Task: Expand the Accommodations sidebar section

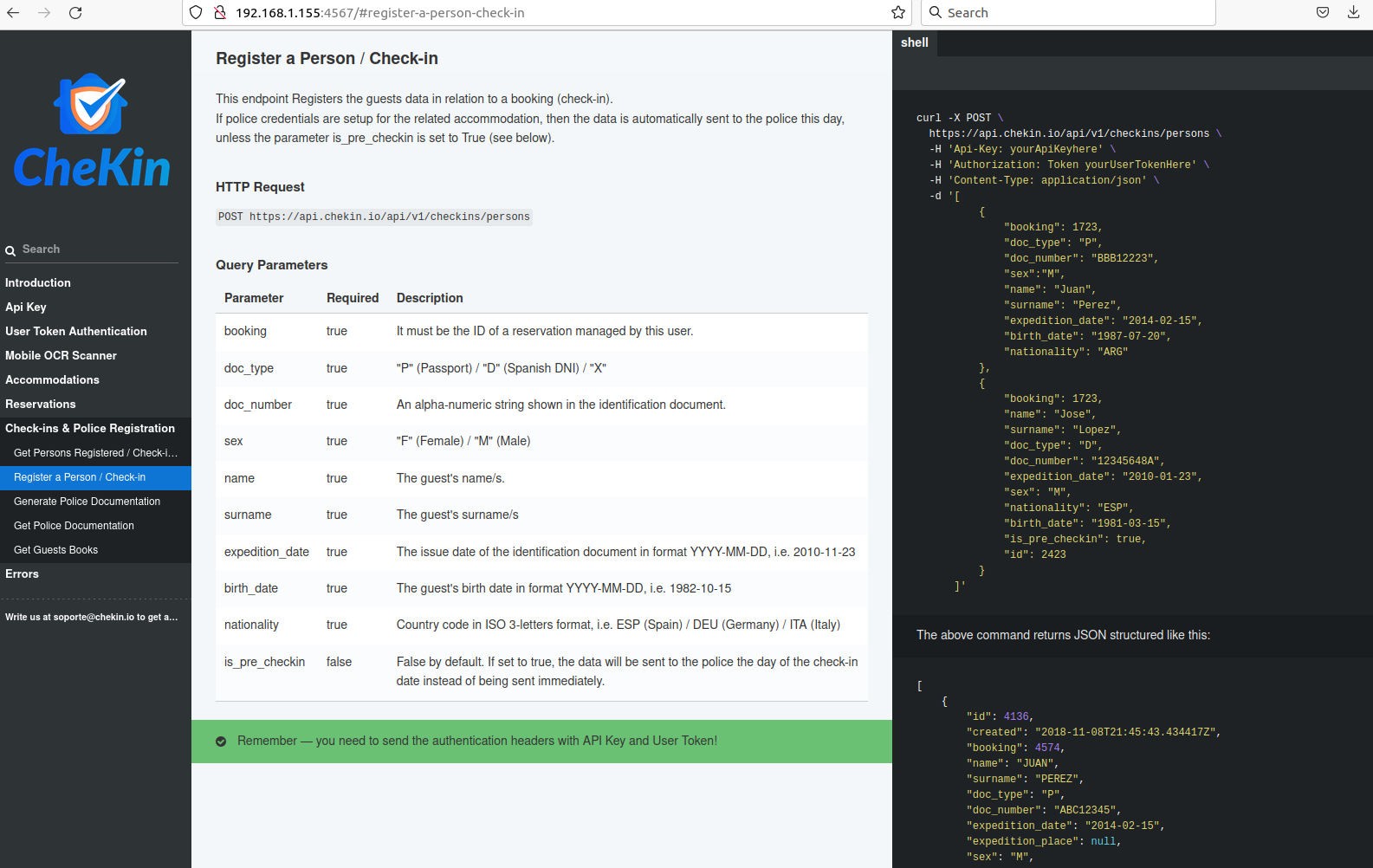Action: tap(52, 380)
